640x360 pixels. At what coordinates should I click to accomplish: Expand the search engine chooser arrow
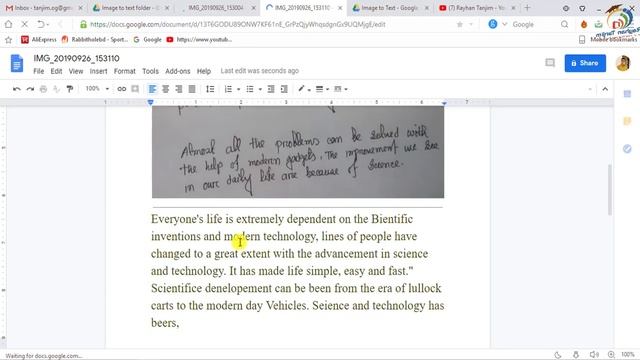pos(504,24)
